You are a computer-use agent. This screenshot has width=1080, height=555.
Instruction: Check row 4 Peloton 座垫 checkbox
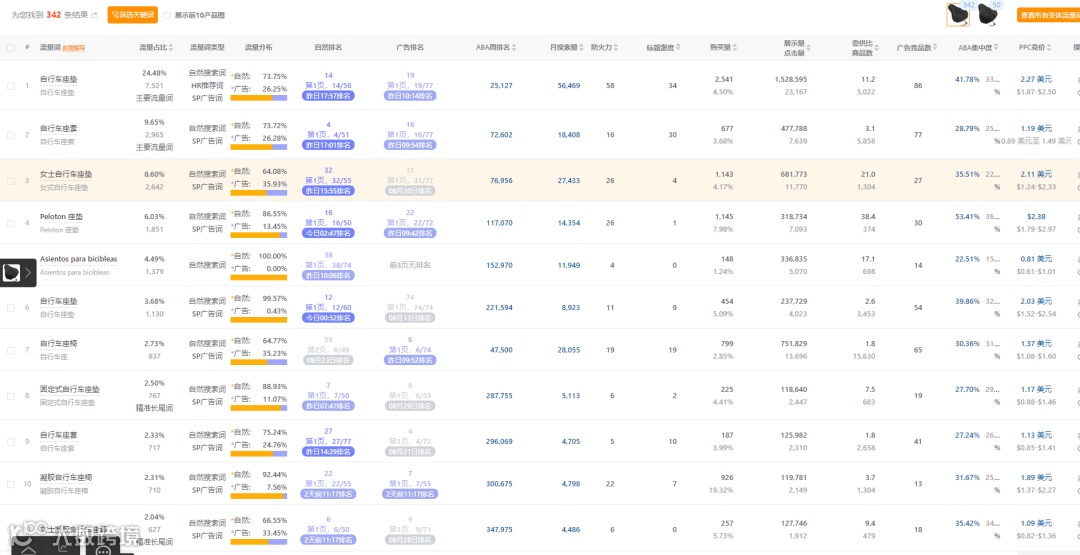(10, 223)
